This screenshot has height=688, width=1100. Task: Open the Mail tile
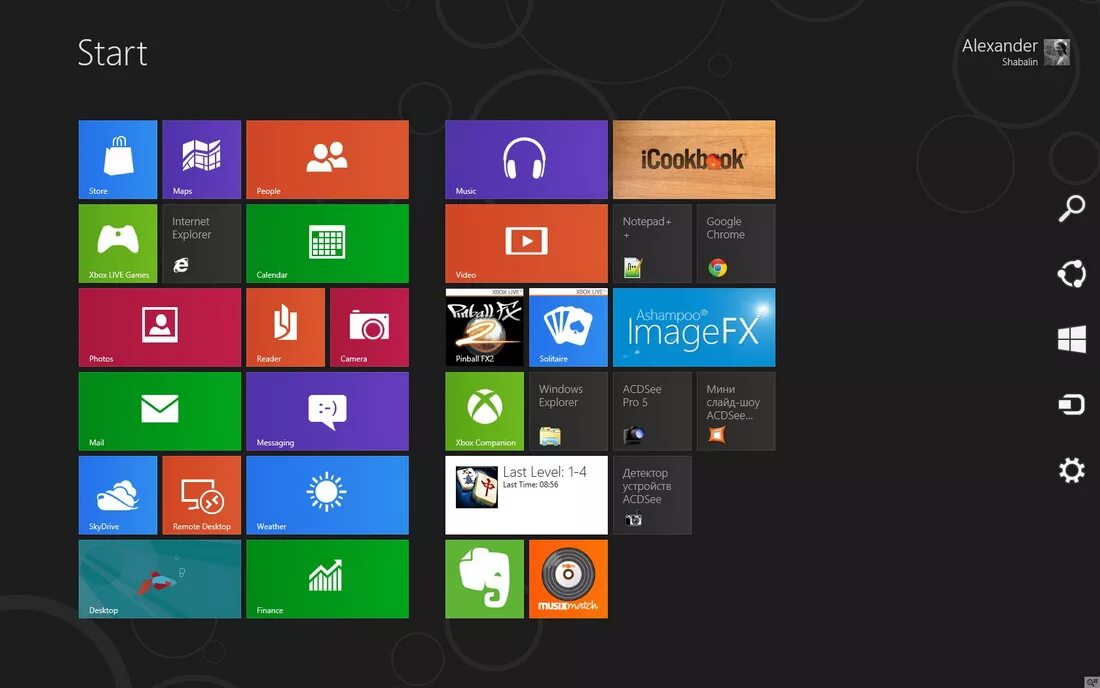point(160,411)
